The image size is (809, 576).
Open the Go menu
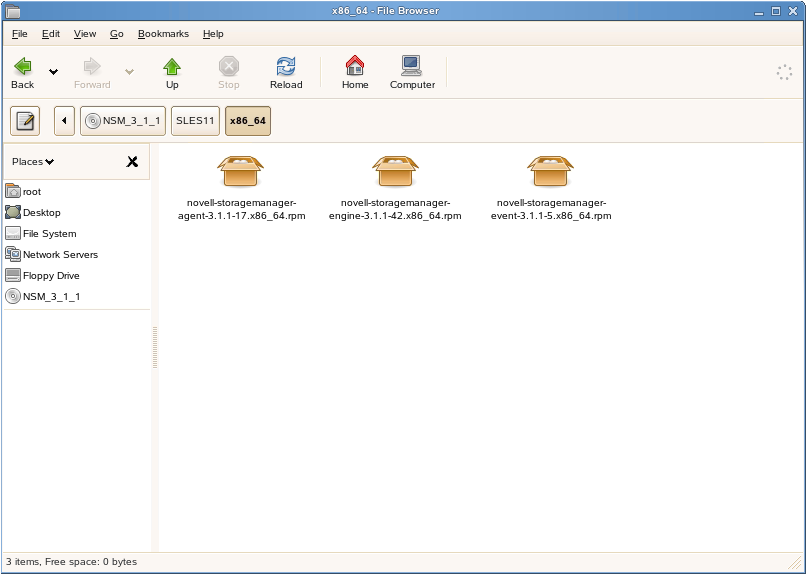pos(117,34)
